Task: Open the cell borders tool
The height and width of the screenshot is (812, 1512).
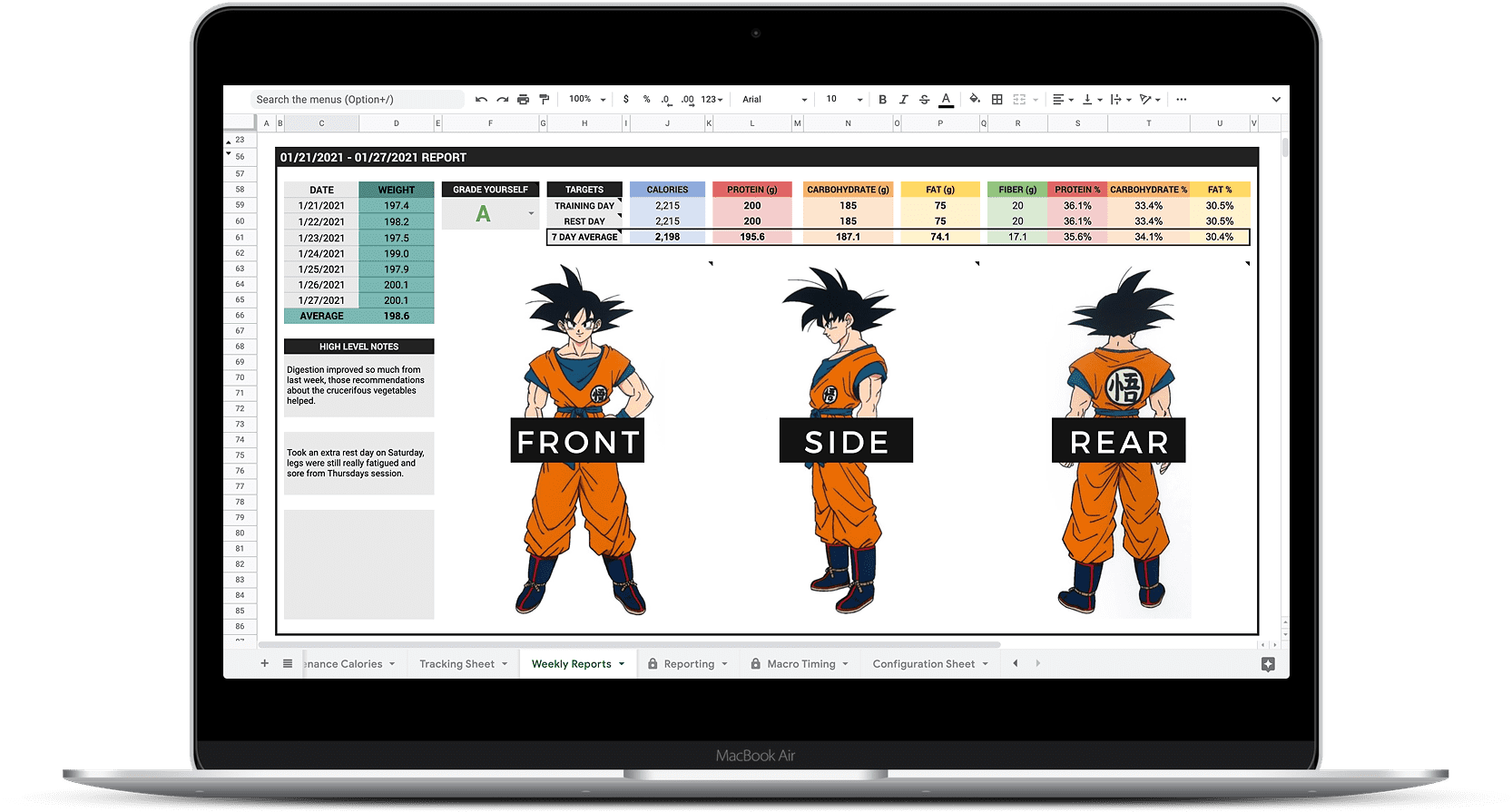Action: [x=997, y=100]
